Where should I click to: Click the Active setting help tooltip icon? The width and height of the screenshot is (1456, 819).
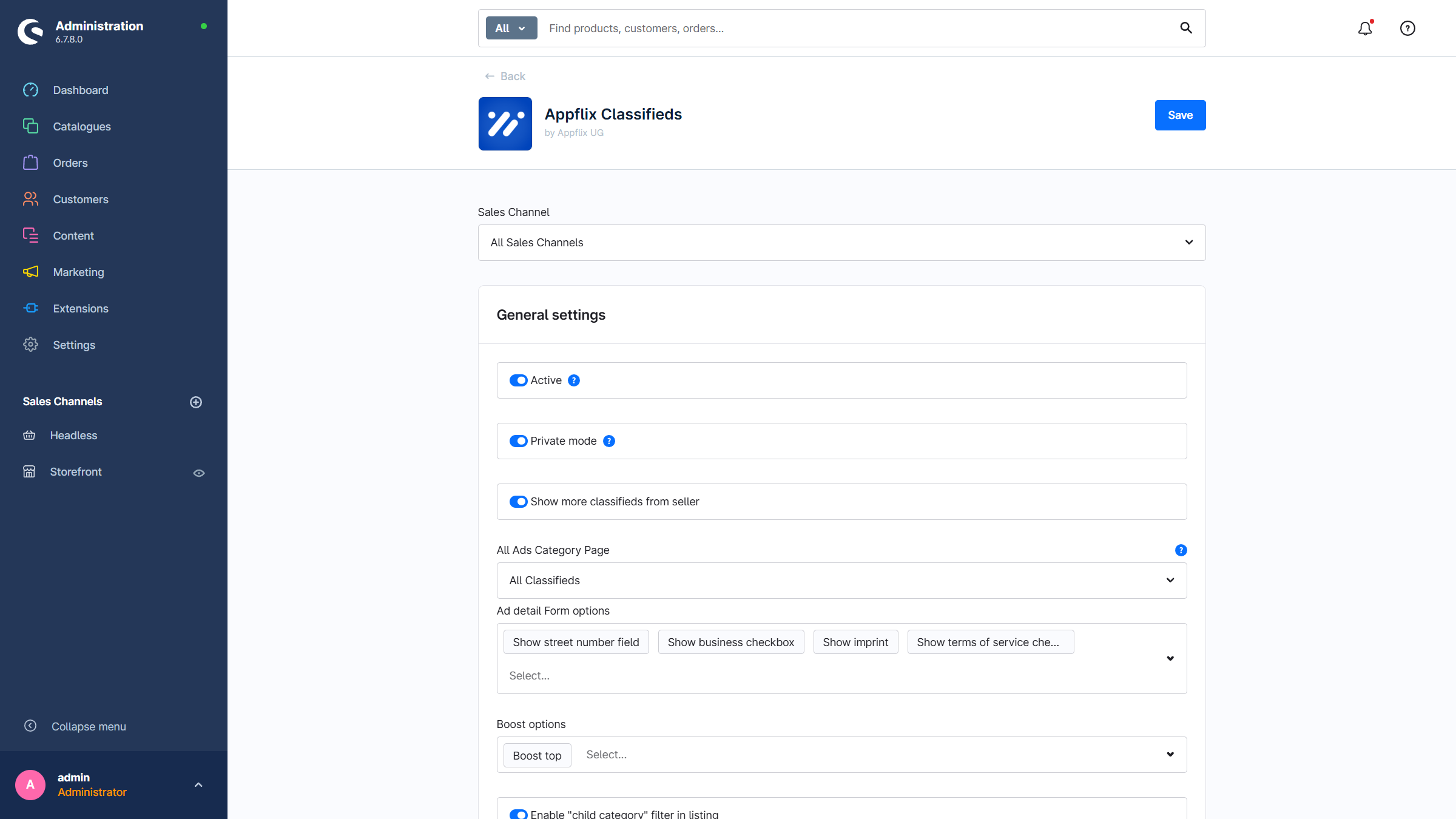pos(573,380)
